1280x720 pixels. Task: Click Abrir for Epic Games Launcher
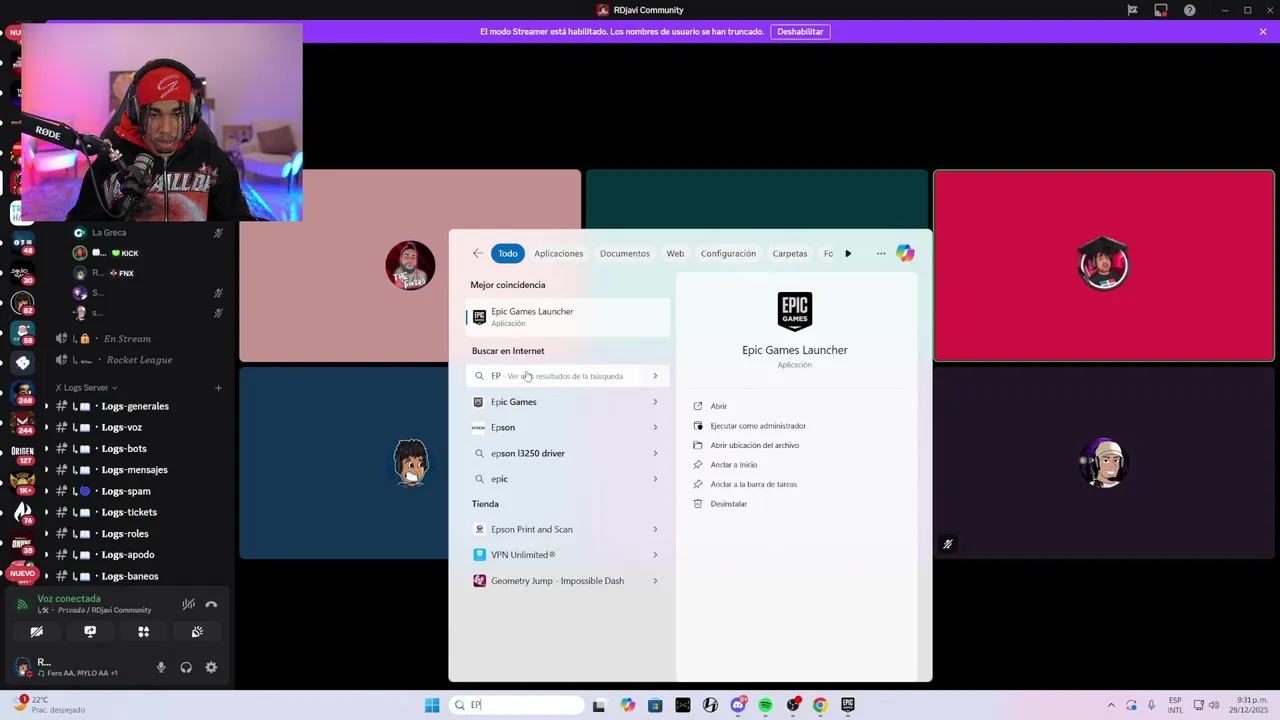click(719, 406)
